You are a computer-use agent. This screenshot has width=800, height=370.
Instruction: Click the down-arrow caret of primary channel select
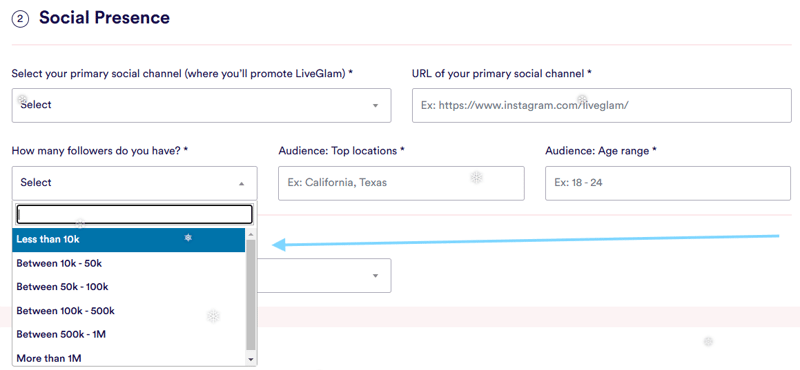coord(375,106)
